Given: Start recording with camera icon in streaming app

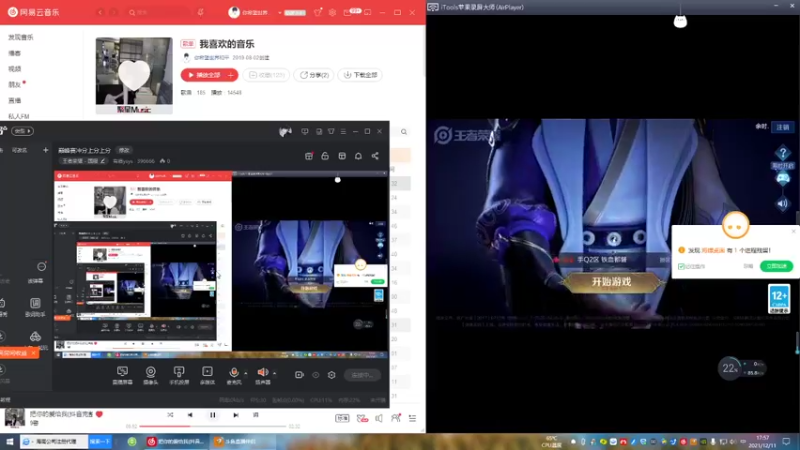Looking at the screenshot, I should pyautogui.click(x=299, y=375).
